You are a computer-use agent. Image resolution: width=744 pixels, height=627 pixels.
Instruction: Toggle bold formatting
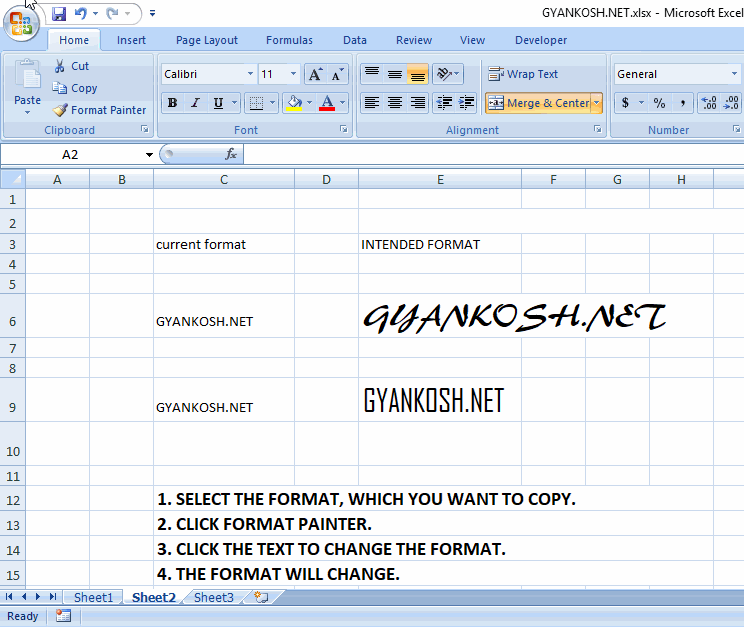pos(172,103)
